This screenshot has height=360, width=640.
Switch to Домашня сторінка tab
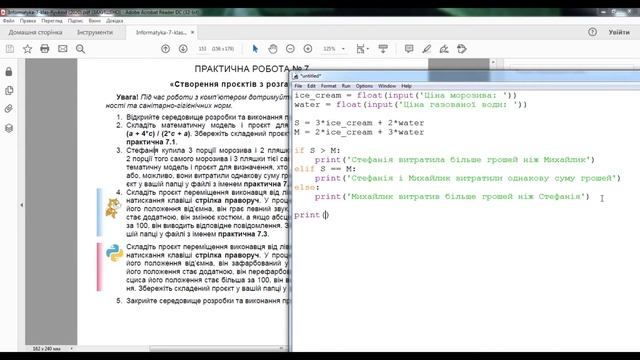click(x=36, y=32)
